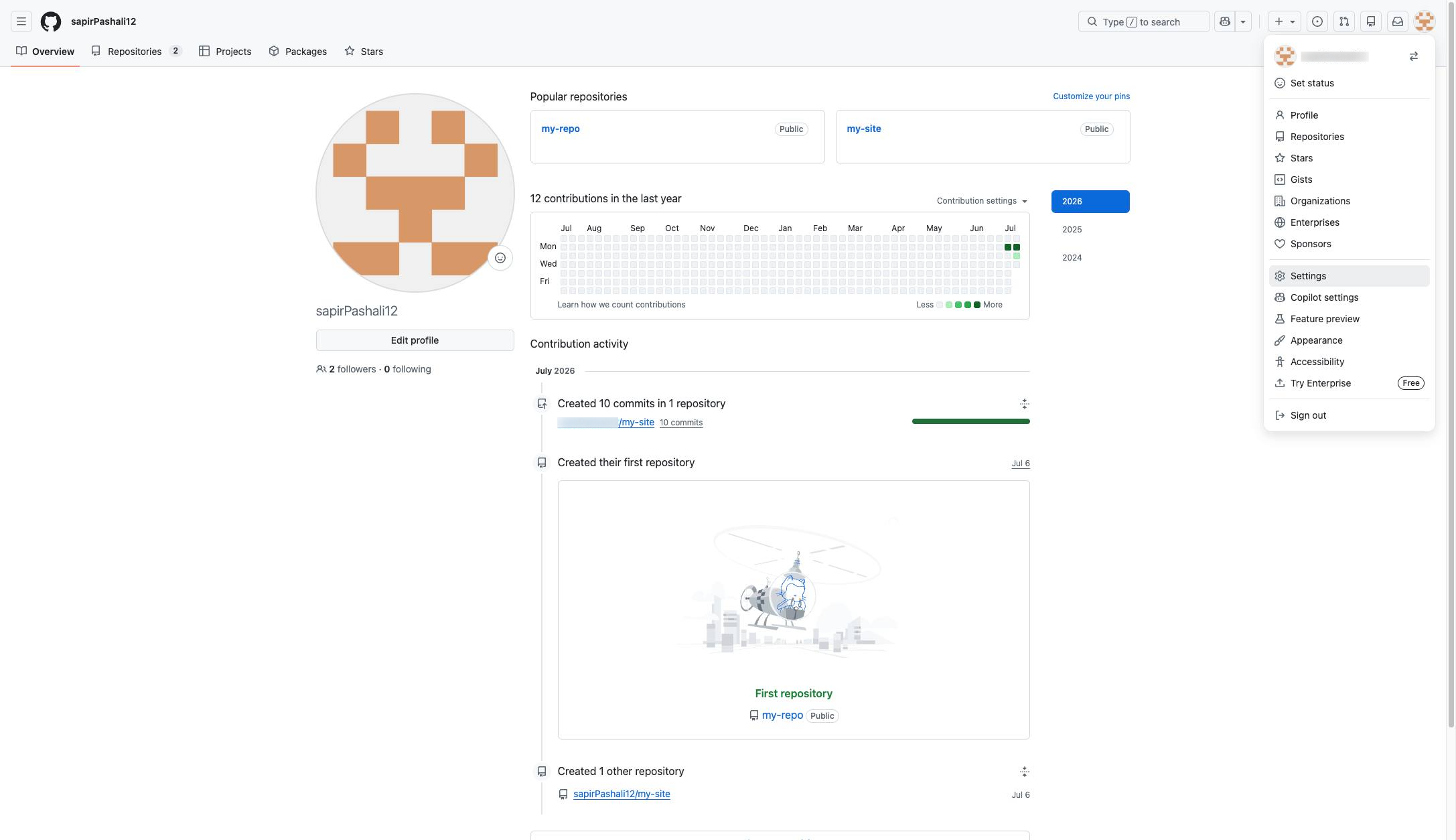Select Repositories in the user menu
This screenshot has height=840, width=1456.
pos(1349,137)
